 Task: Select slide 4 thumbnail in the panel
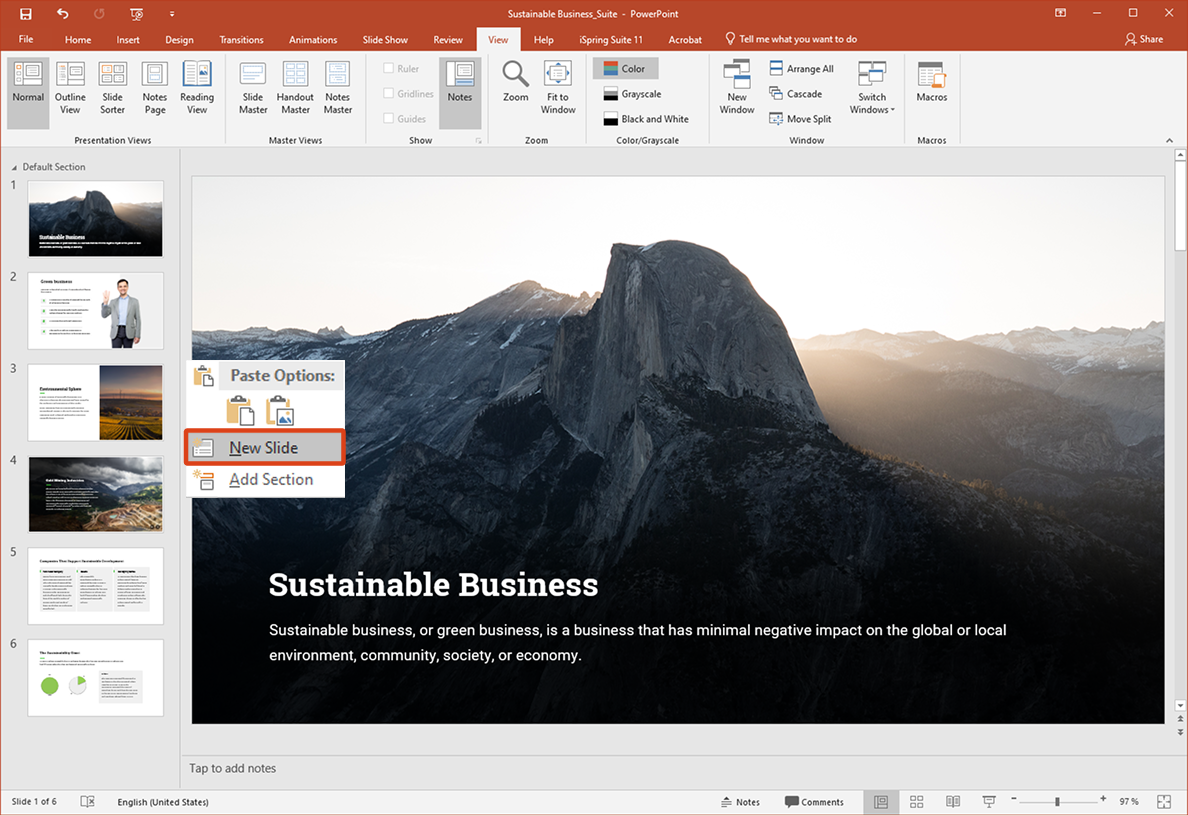coord(95,493)
